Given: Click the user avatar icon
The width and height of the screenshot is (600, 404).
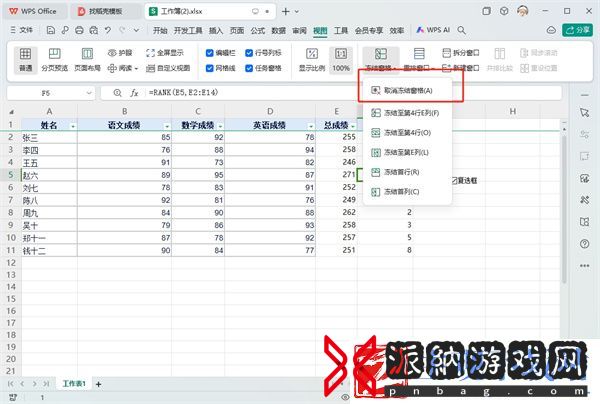Looking at the screenshot, I should (522, 11).
